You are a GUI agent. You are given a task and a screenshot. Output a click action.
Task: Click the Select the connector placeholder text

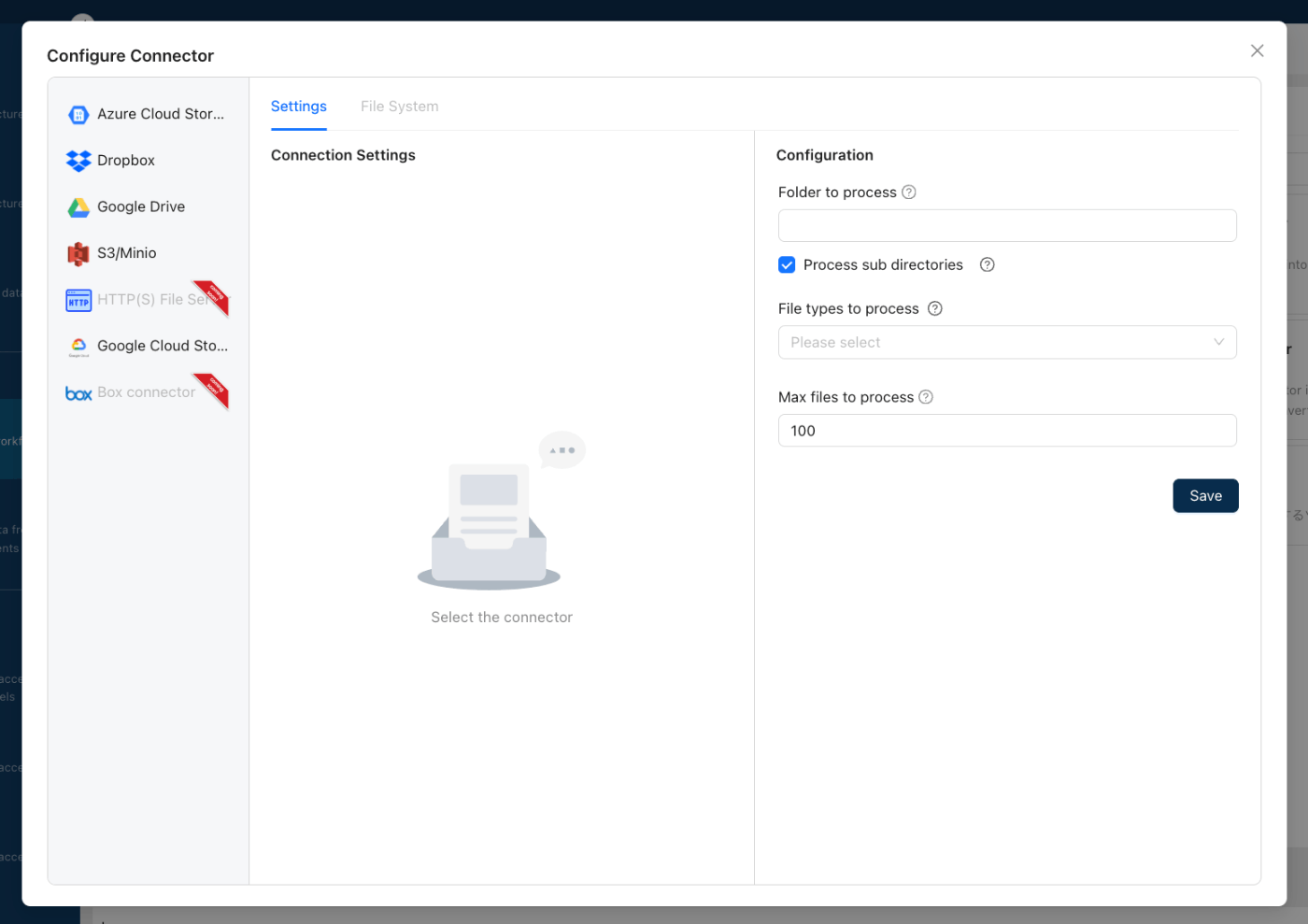coord(502,618)
